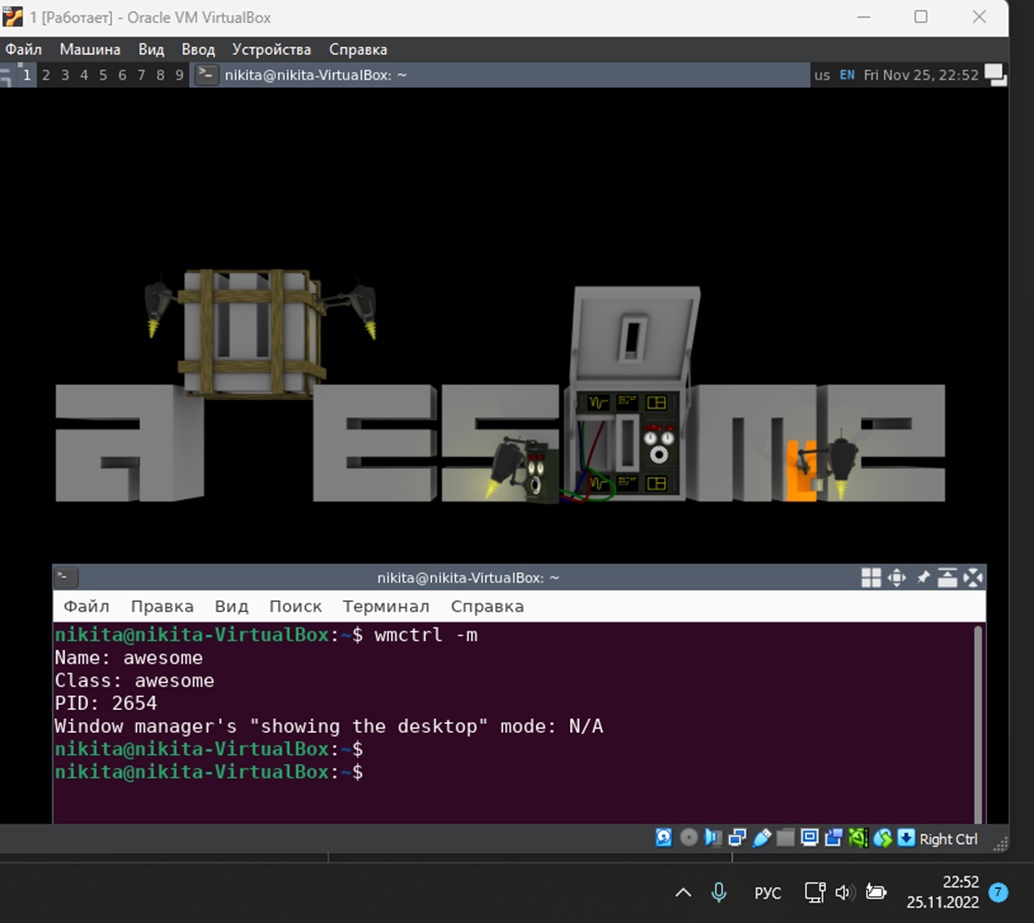
Task: Open the terminal's Справка menu
Action: 487,606
